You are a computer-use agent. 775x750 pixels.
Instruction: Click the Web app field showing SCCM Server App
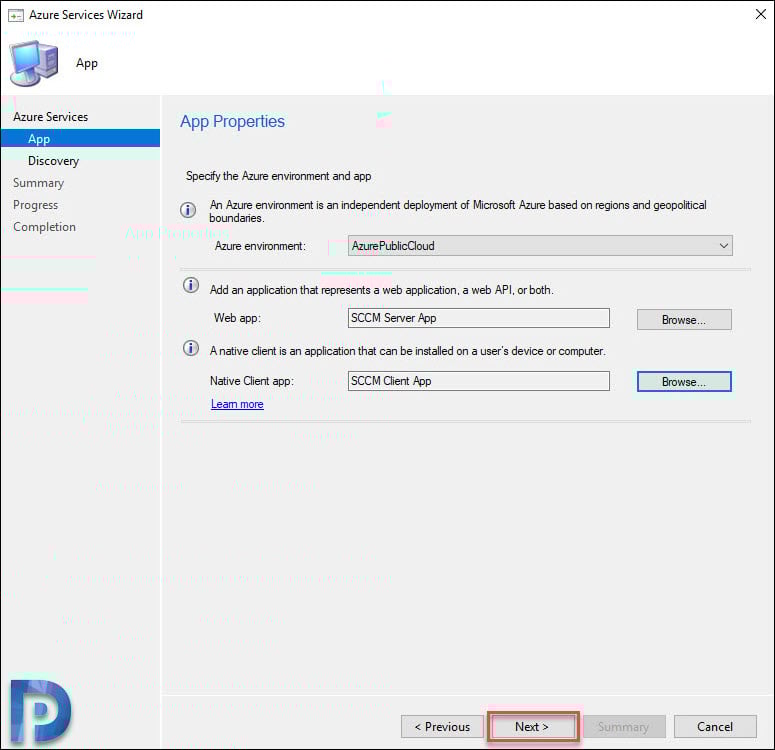point(479,318)
